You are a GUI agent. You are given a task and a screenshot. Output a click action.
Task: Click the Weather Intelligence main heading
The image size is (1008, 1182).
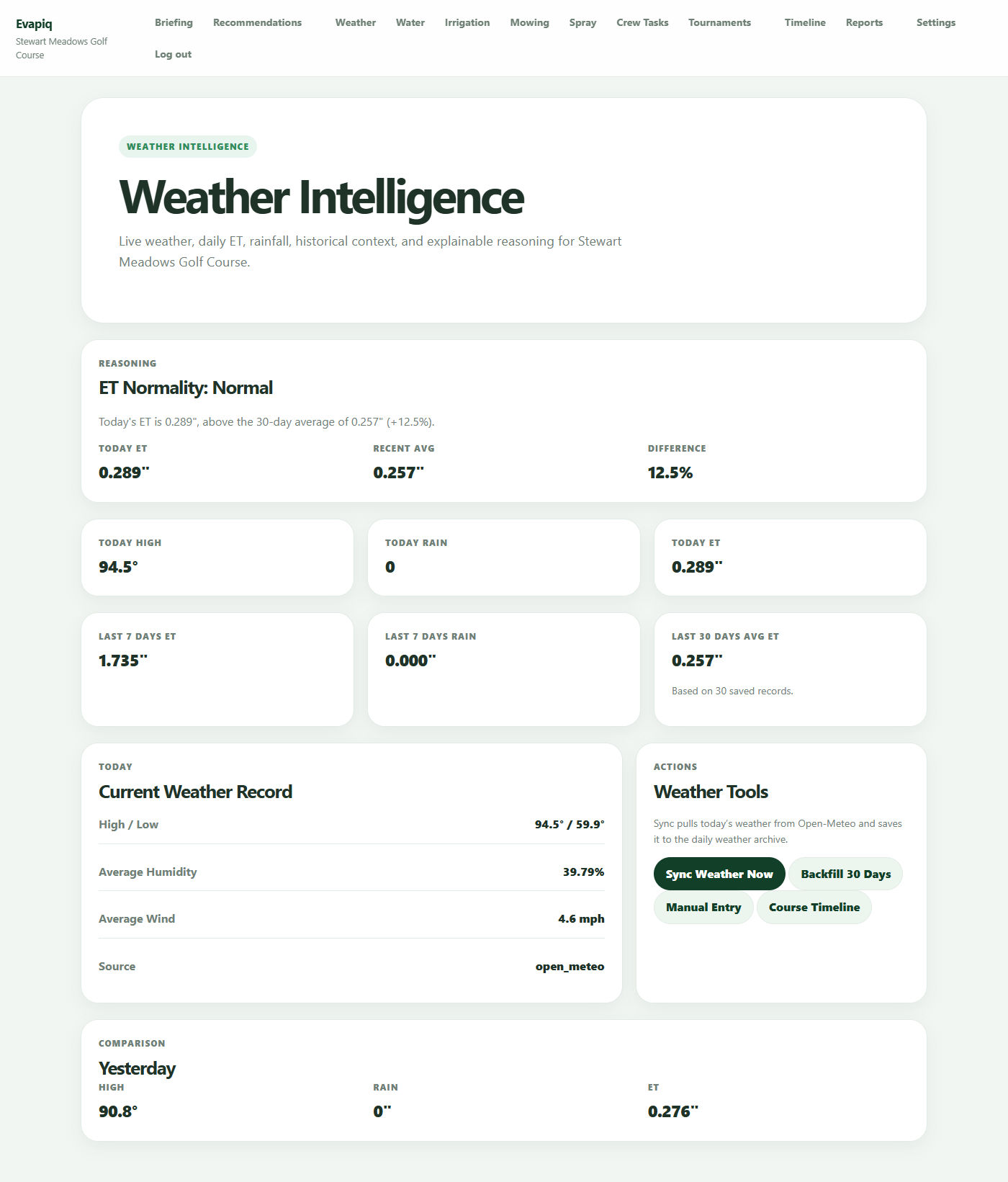321,197
